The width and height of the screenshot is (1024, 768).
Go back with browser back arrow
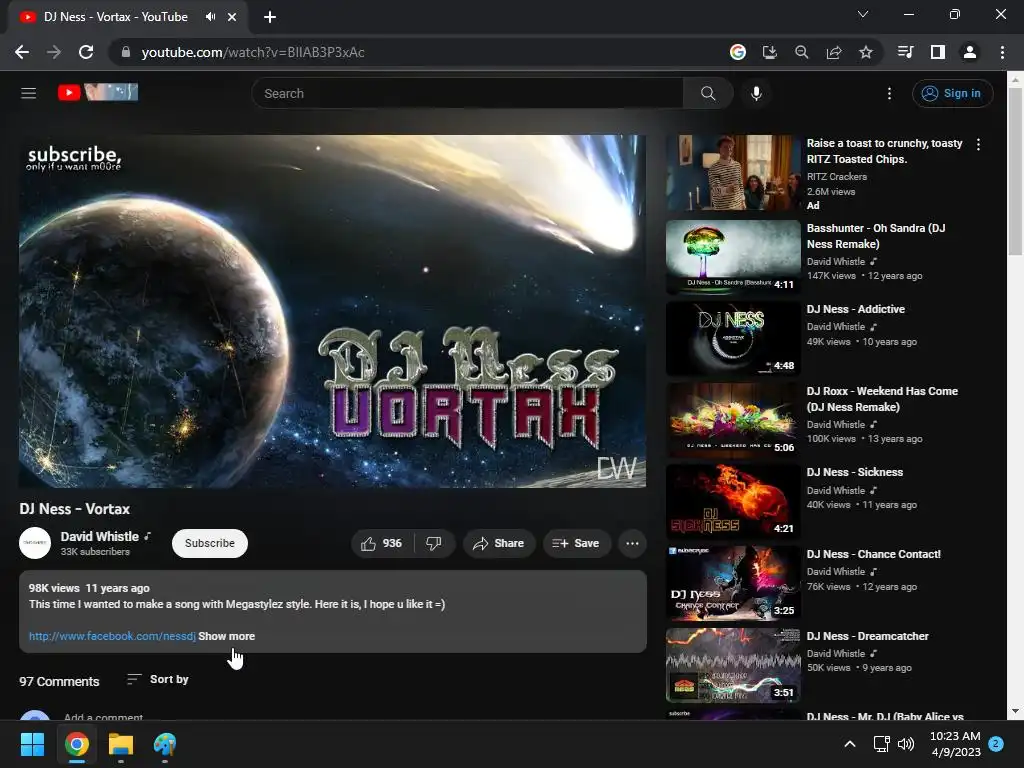click(22, 52)
